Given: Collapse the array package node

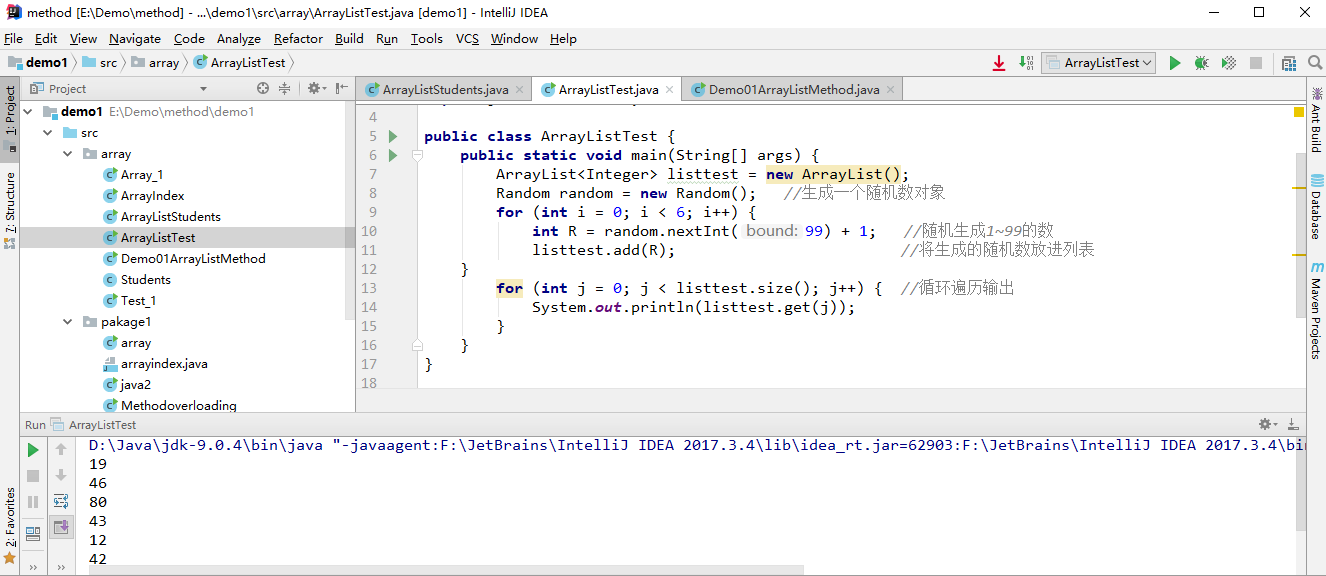Looking at the screenshot, I should tap(67, 154).
